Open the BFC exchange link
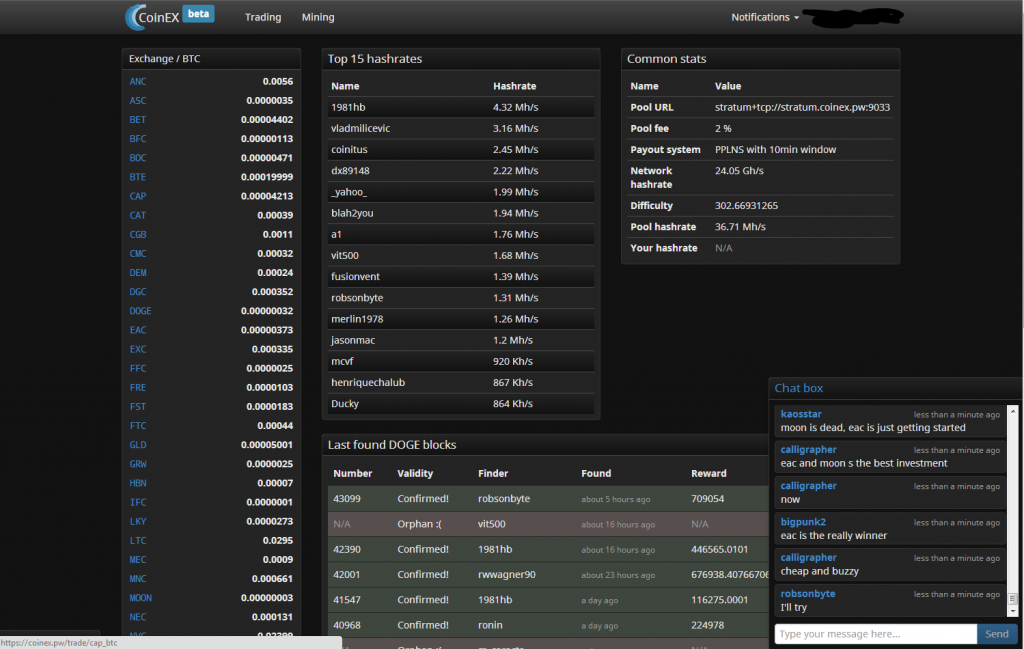1024x649 pixels. (138, 138)
